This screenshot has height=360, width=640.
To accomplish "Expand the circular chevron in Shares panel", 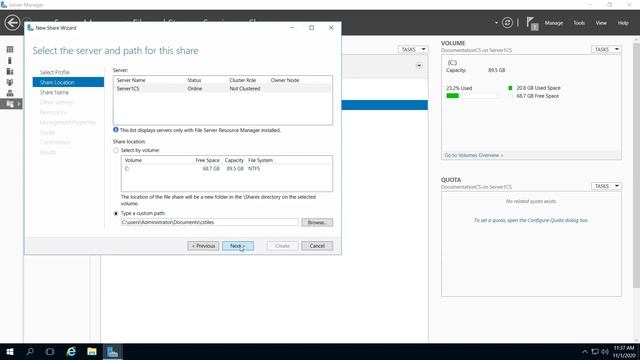I will (419, 65).
